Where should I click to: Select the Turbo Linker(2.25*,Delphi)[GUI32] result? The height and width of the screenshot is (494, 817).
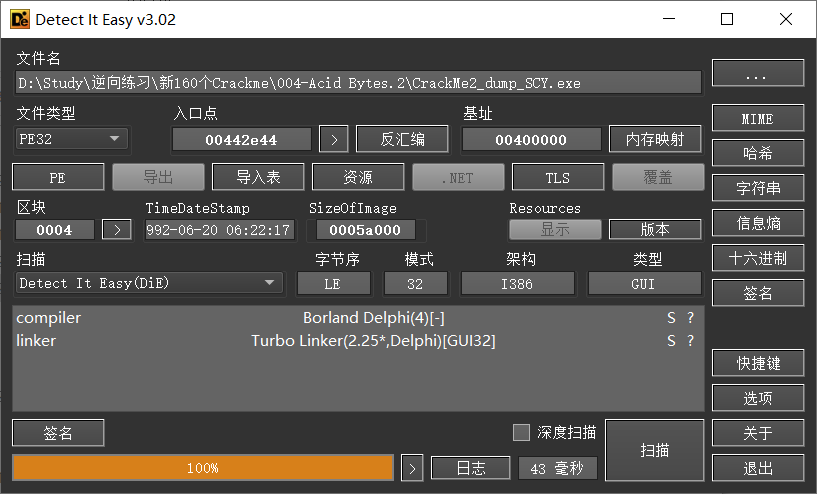(373, 341)
